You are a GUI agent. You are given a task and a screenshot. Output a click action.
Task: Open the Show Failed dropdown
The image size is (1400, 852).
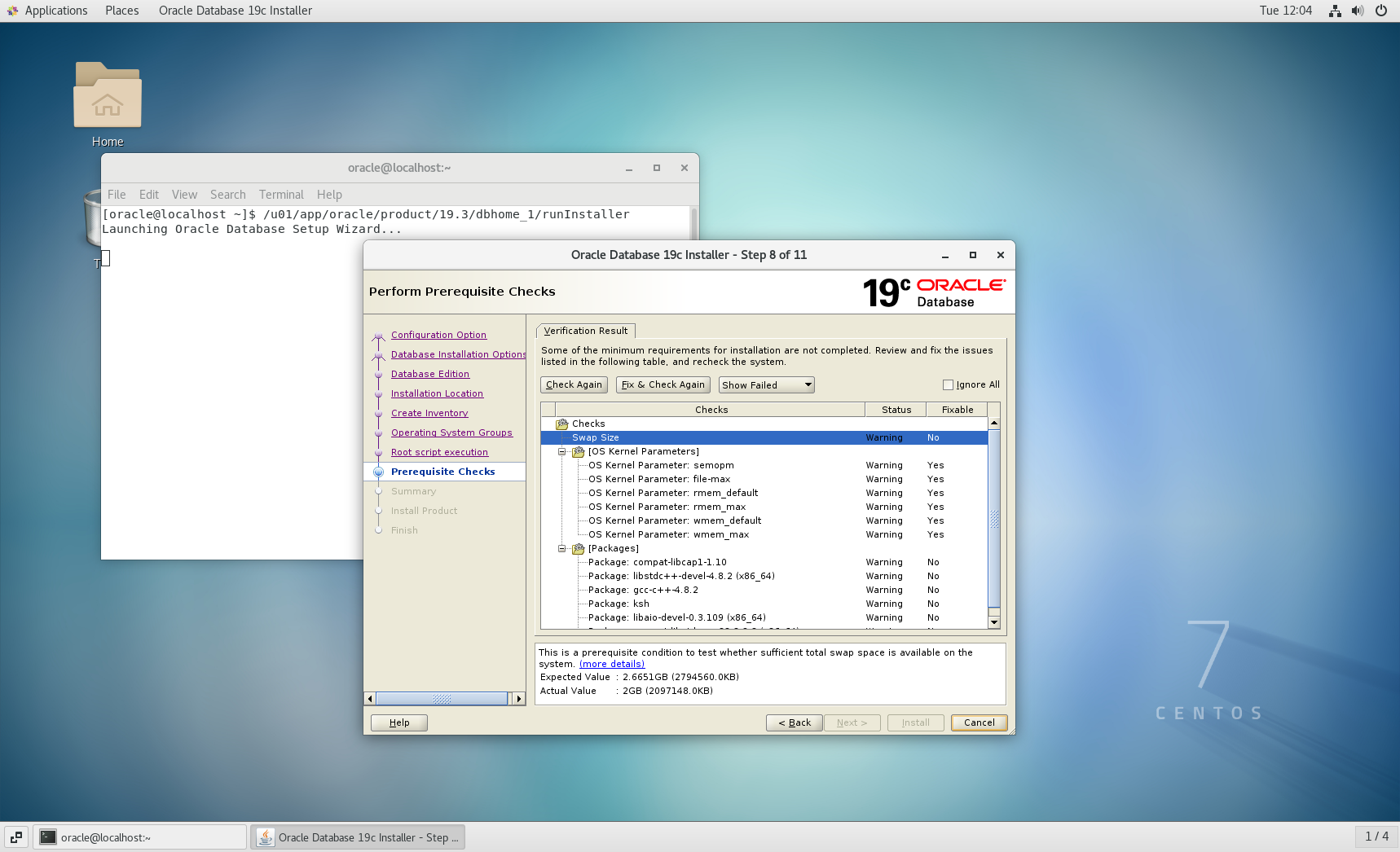tap(767, 384)
